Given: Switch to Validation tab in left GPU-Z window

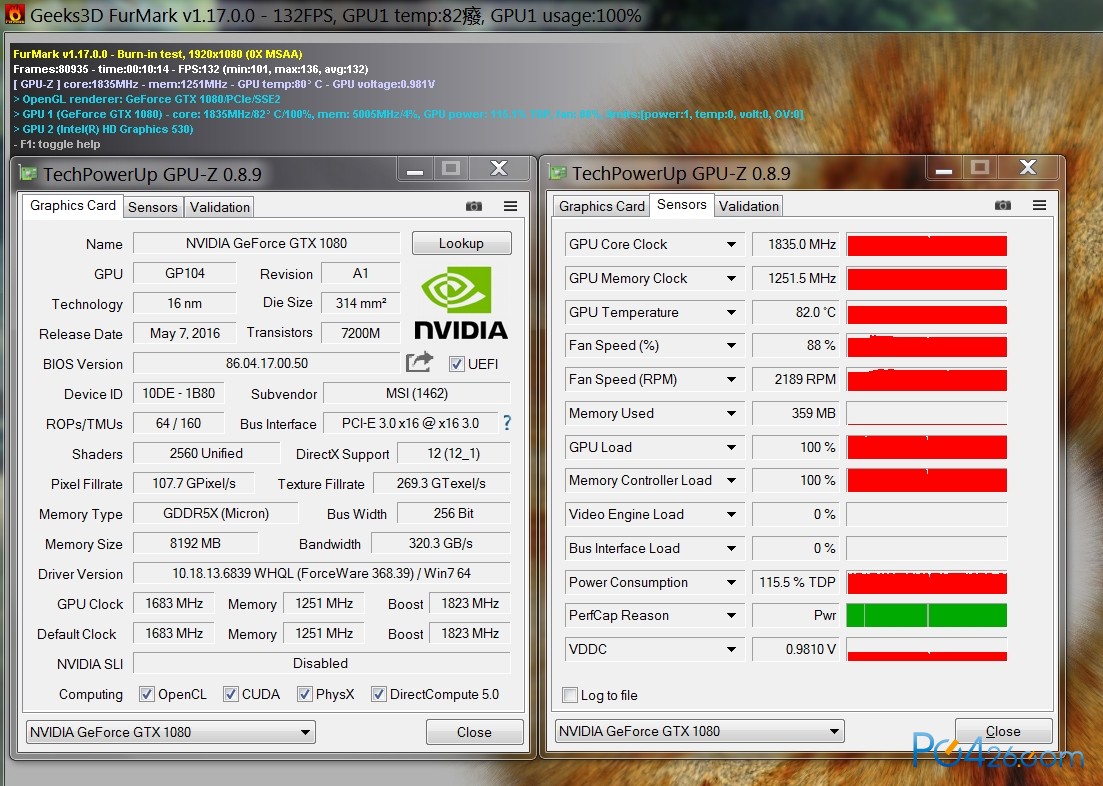Looking at the screenshot, I should [220, 207].
